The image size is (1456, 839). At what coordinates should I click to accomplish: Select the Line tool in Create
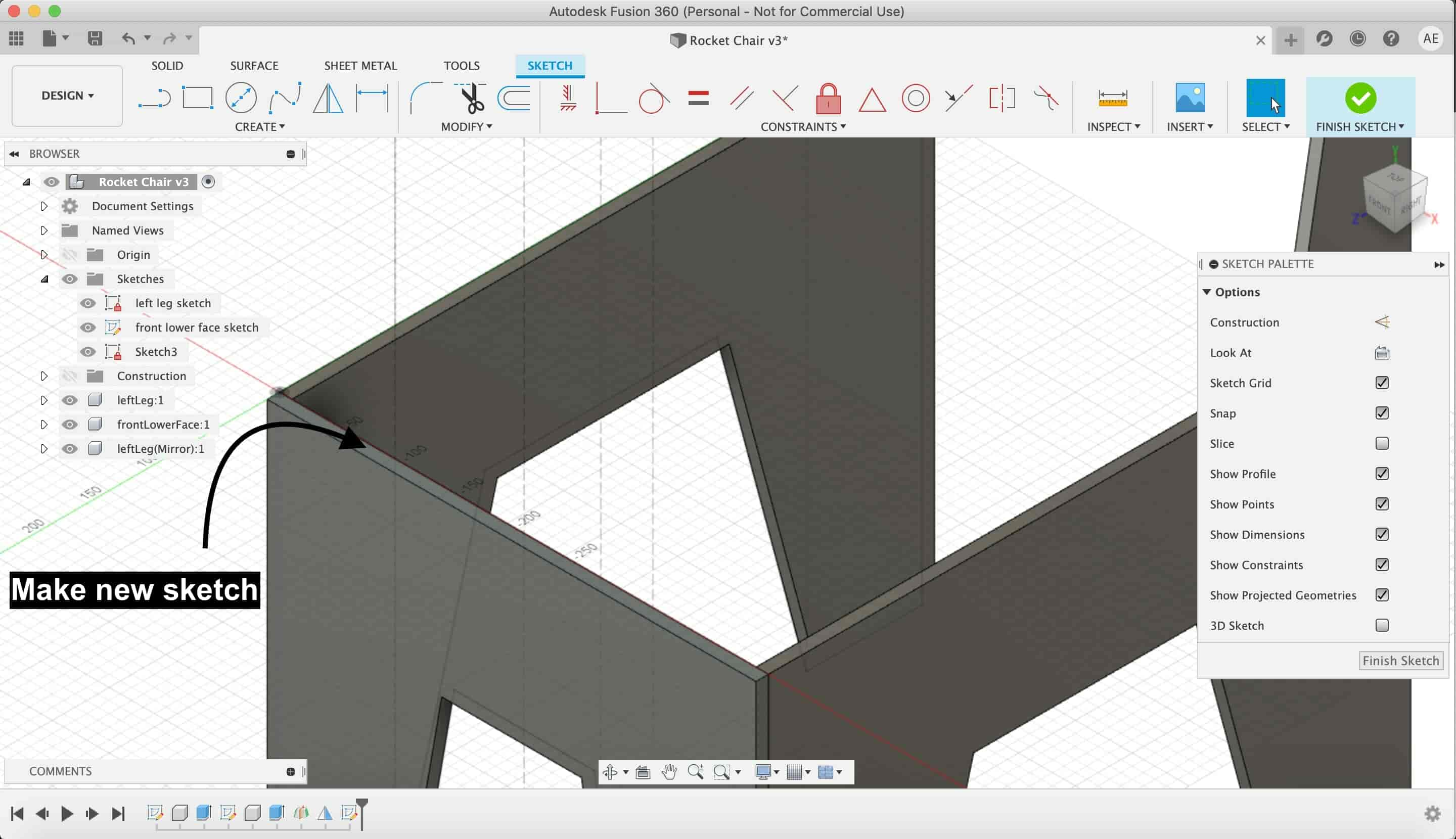pyautogui.click(x=154, y=98)
